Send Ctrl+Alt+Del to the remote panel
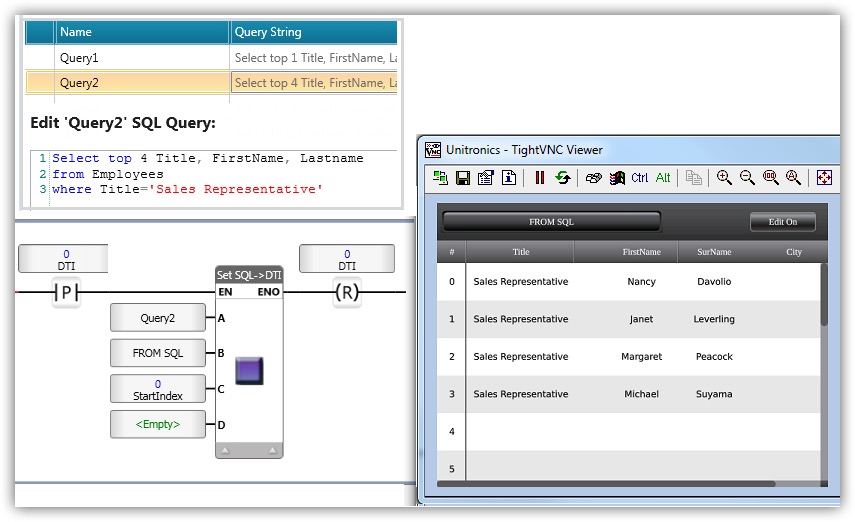 click(x=594, y=178)
